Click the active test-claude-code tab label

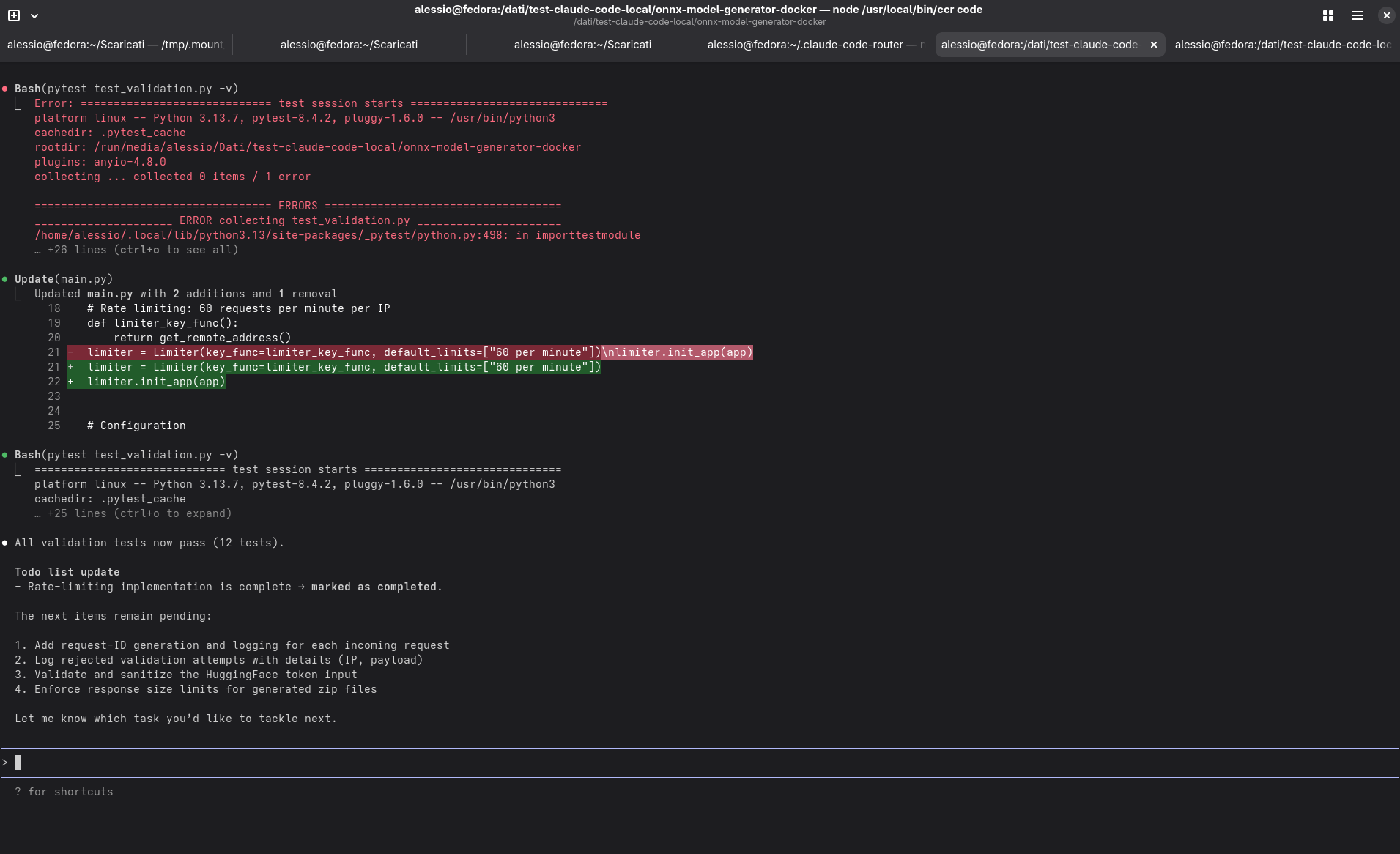1039,45
